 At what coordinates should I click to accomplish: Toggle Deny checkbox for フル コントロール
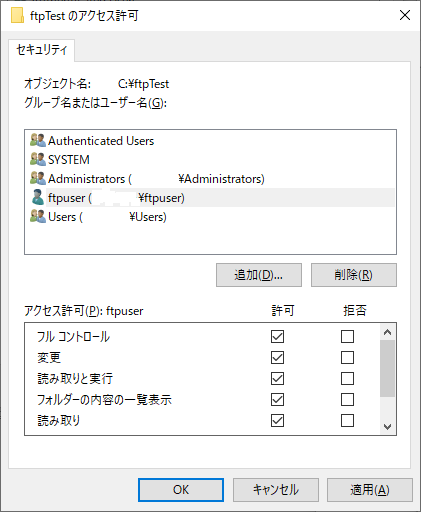[347, 336]
